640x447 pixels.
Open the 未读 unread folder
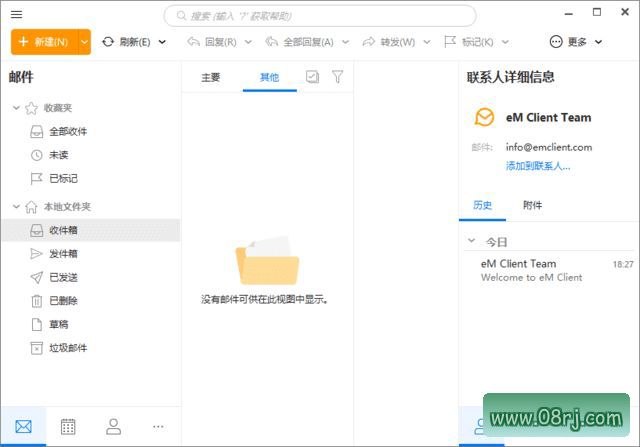pyautogui.click(x=91, y=155)
